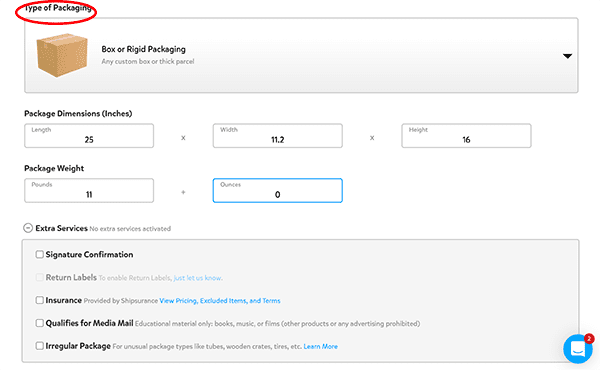Click the Extra Services heading
This screenshot has height=370, width=600.
tap(62, 228)
